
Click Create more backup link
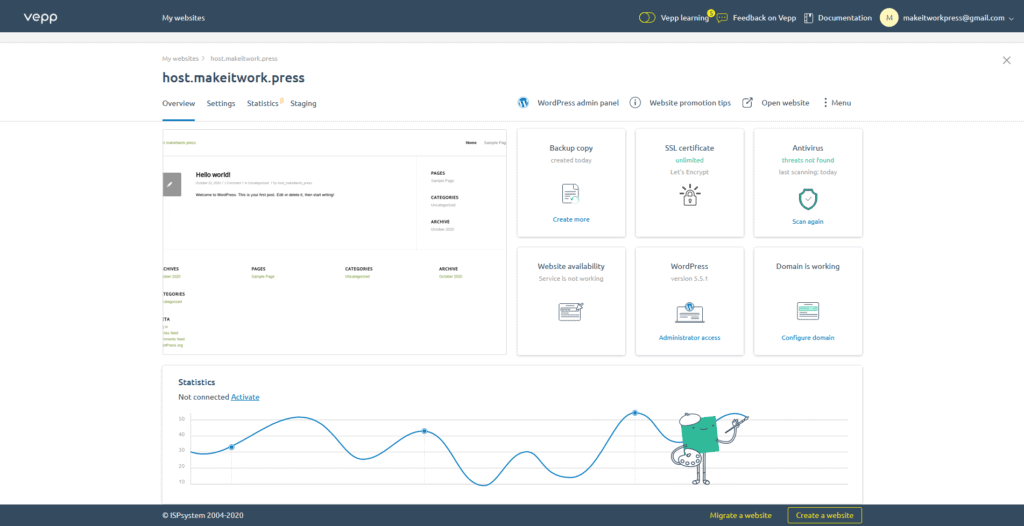click(x=571, y=220)
